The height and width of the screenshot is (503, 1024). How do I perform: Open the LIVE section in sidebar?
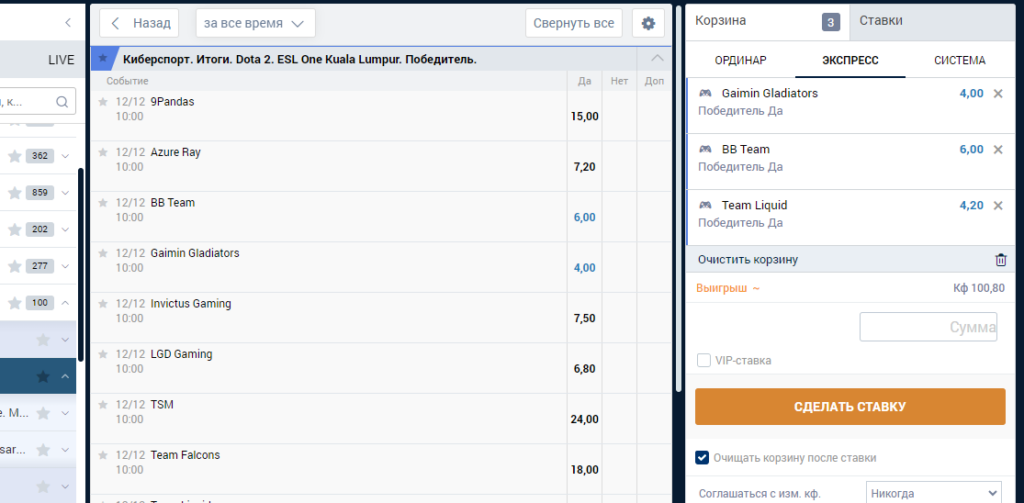61,60
